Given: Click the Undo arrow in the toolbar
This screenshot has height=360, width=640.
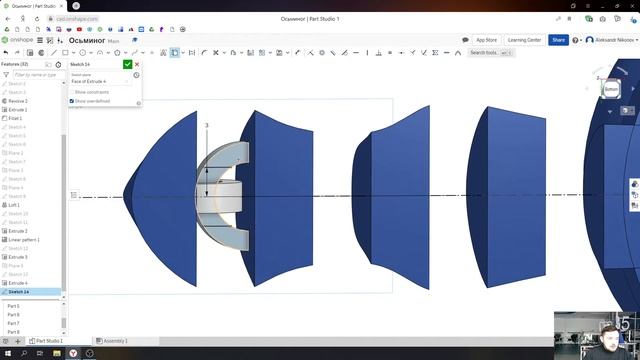Looking at the screenshot, I should point(6,53).
